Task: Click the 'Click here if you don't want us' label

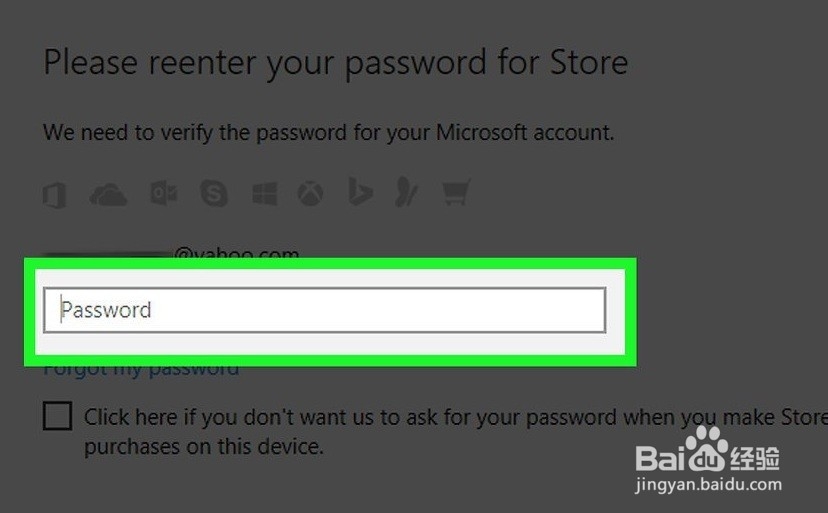Action: click(x=455, y=432)
